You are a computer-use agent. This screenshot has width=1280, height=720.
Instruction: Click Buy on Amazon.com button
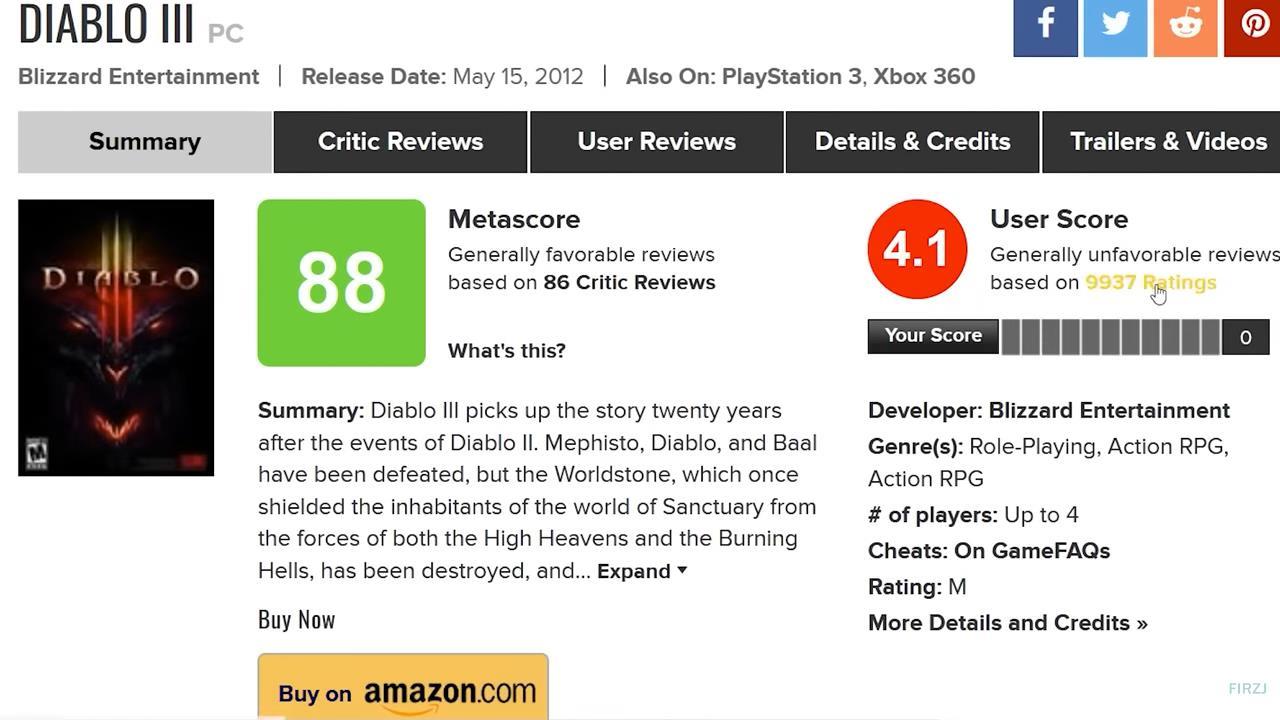click(x=403, y=687)
